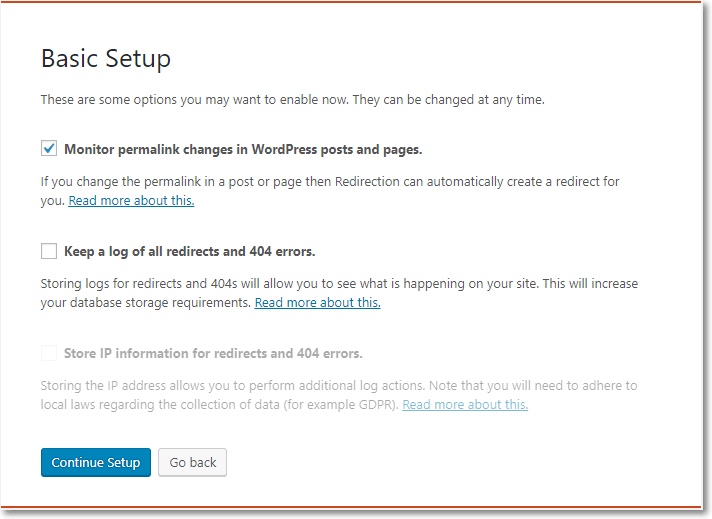Click the sentence 'These are some options you may want'
The image size is (712, 519).
293,99
